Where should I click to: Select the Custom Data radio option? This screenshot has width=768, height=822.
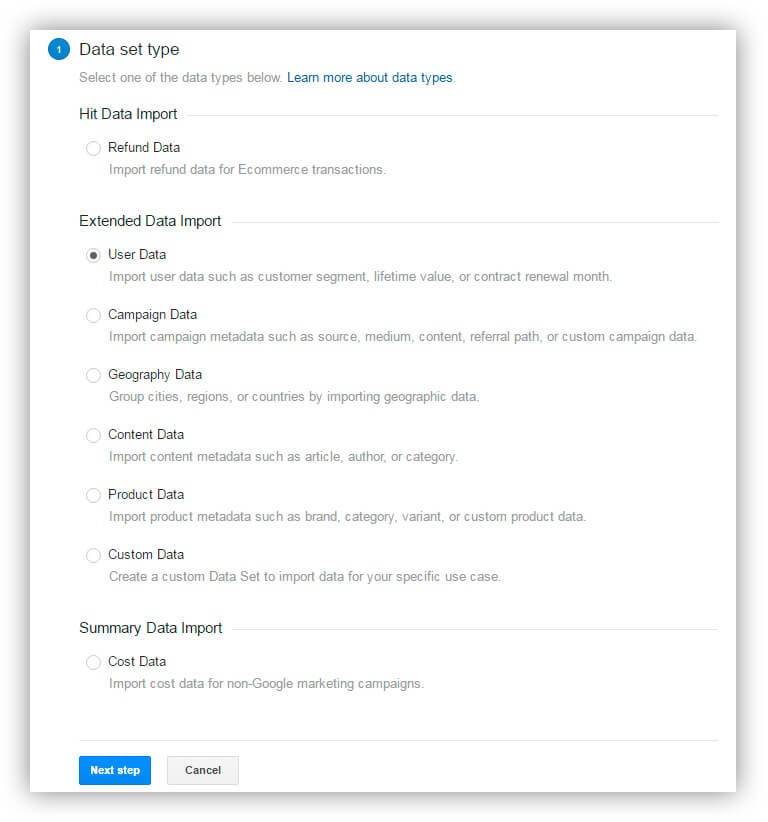click(x=93, y=555)
